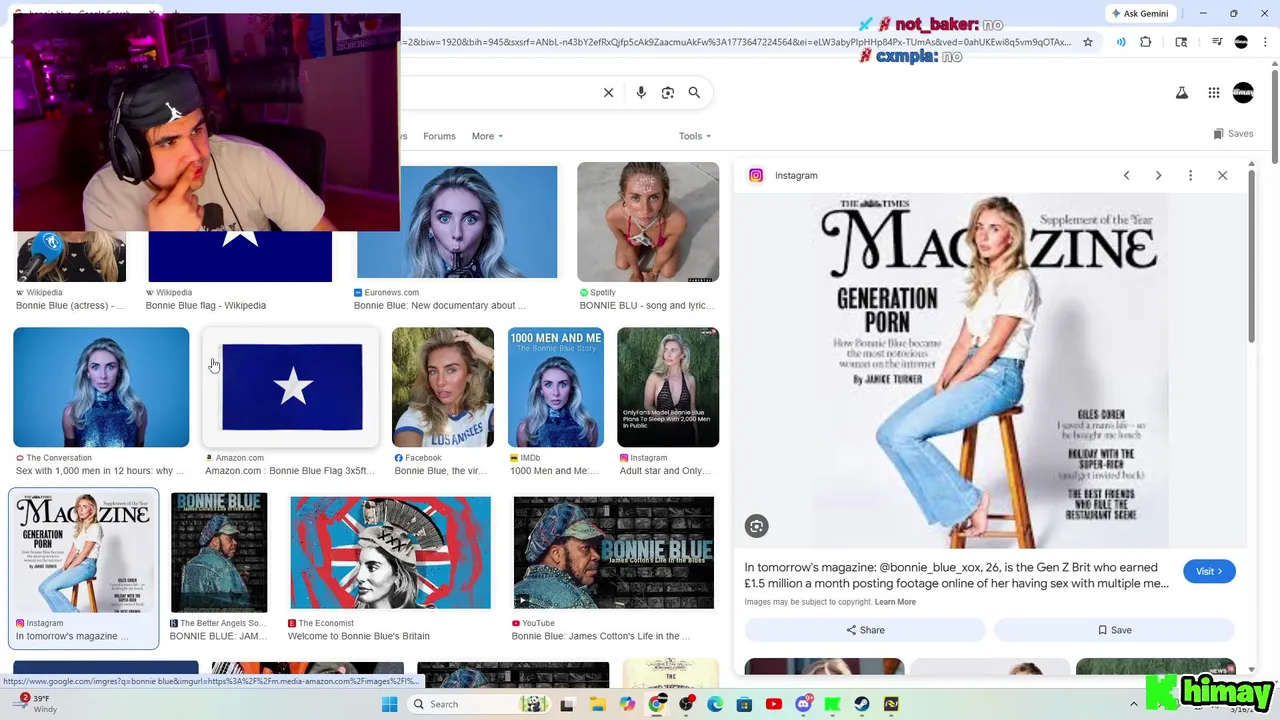Click the Wikipedia Bonnie Blue flag caption
This screenshot has height=720, width=1280.
pos(205,305)
